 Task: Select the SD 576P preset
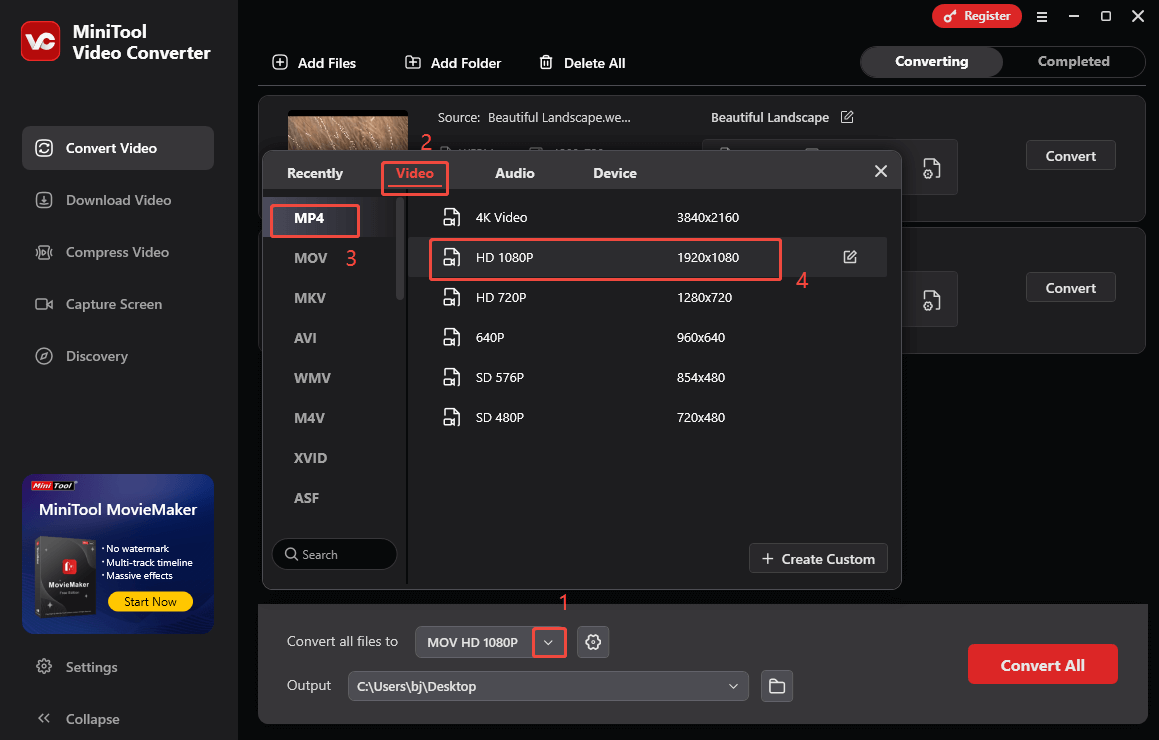tap(648, 377)
